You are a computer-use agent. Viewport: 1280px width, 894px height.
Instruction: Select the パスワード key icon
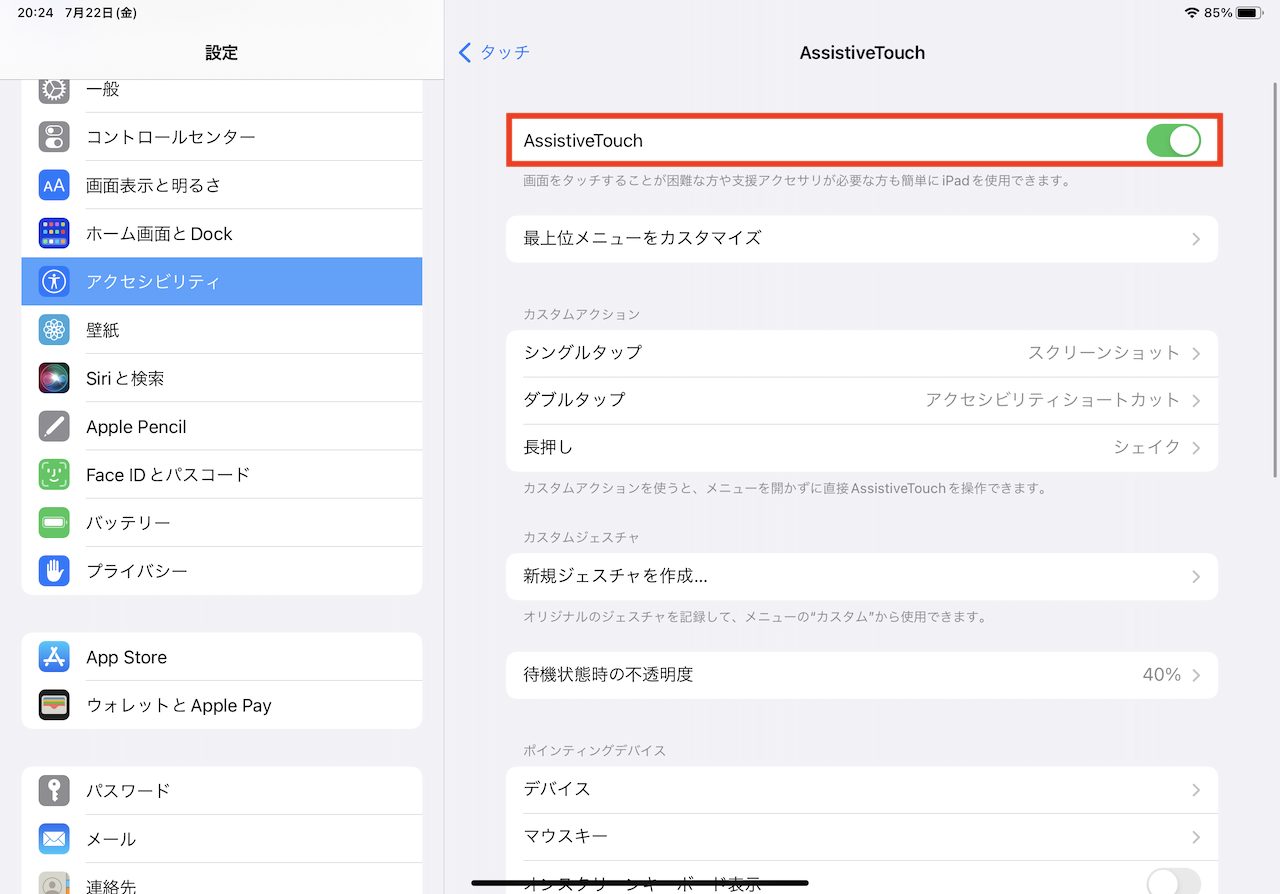tap(54, 790)
